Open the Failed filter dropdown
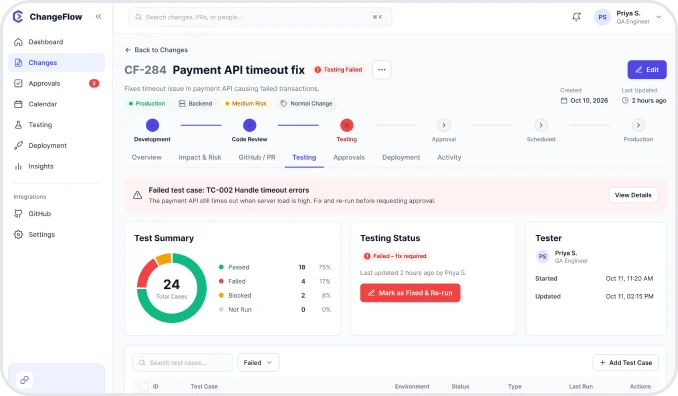This screenshot has height=396, width=678. point(258,363)
